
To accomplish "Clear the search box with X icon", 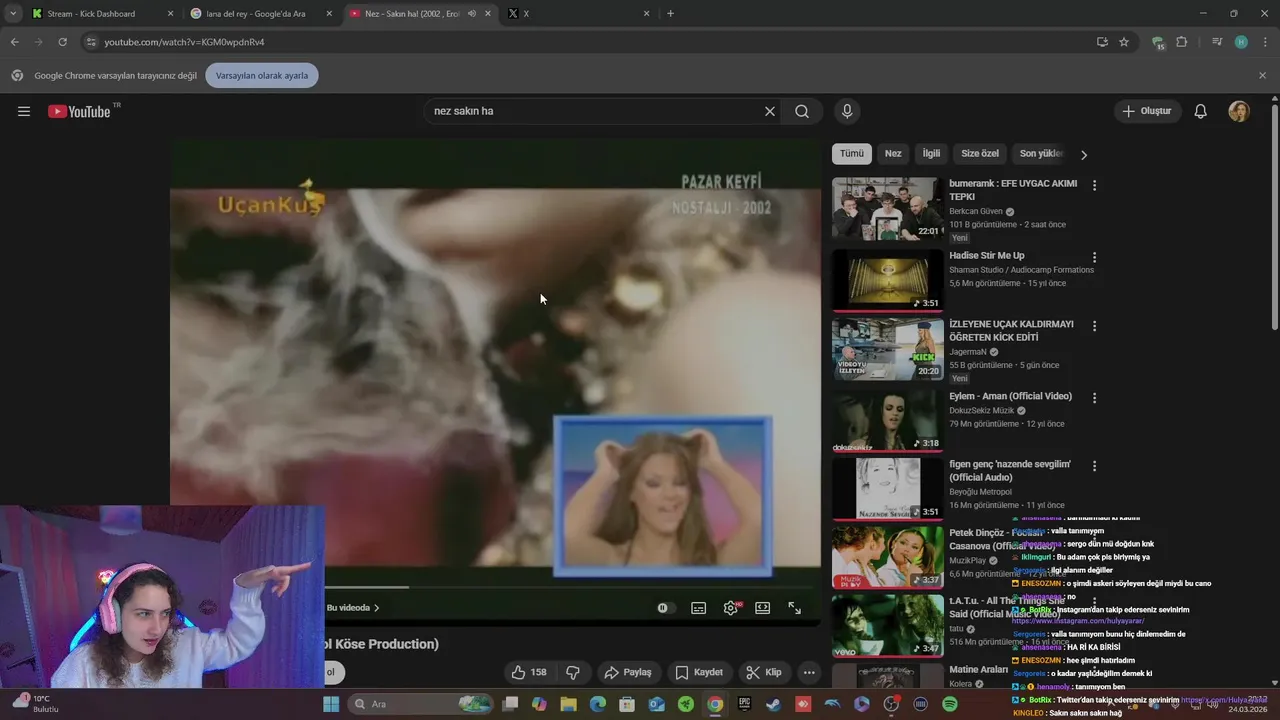I will point(770,111).
